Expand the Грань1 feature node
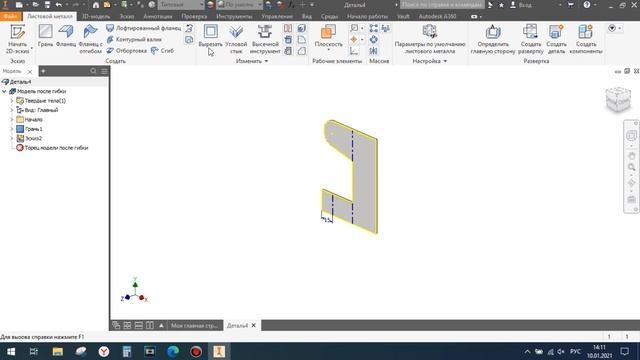This screenshot has height=360, width=640. pos(12,129)
